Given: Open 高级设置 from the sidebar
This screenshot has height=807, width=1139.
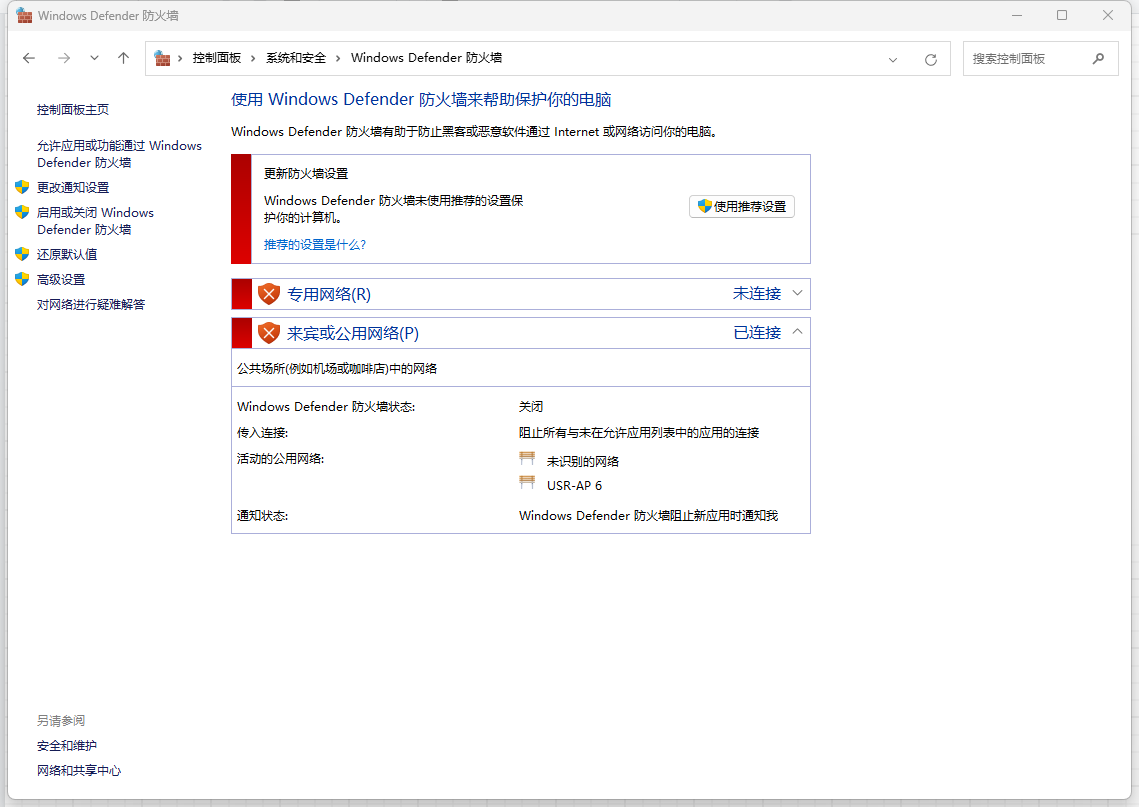Looking at the screenshot, I should [61, 279].
